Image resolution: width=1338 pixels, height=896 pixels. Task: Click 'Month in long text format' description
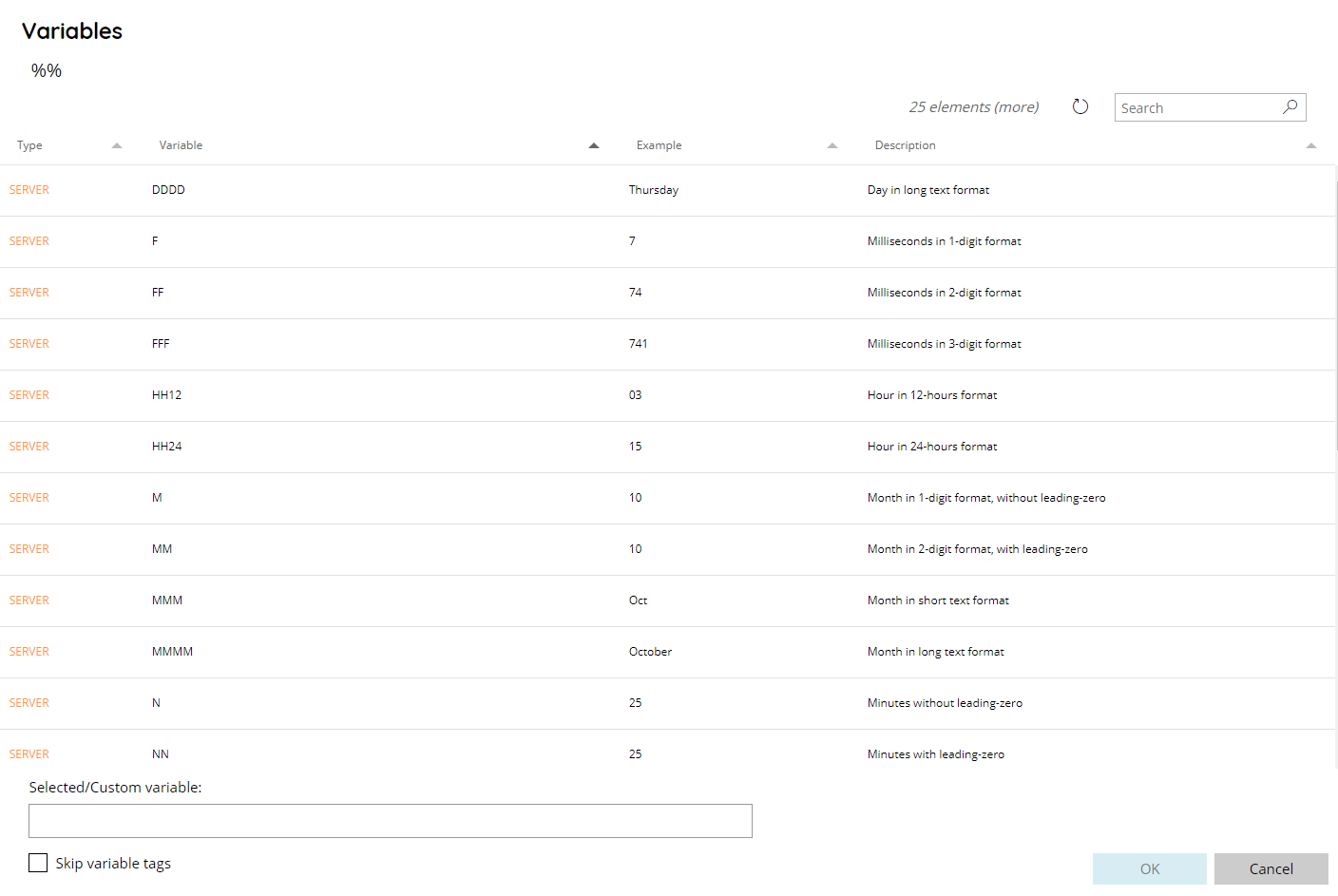936,652
